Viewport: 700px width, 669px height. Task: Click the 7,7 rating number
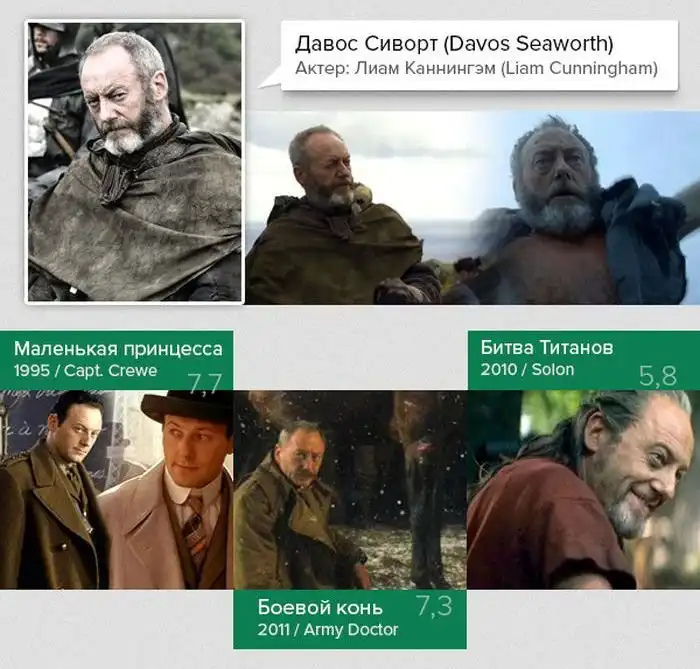(204, 383)
